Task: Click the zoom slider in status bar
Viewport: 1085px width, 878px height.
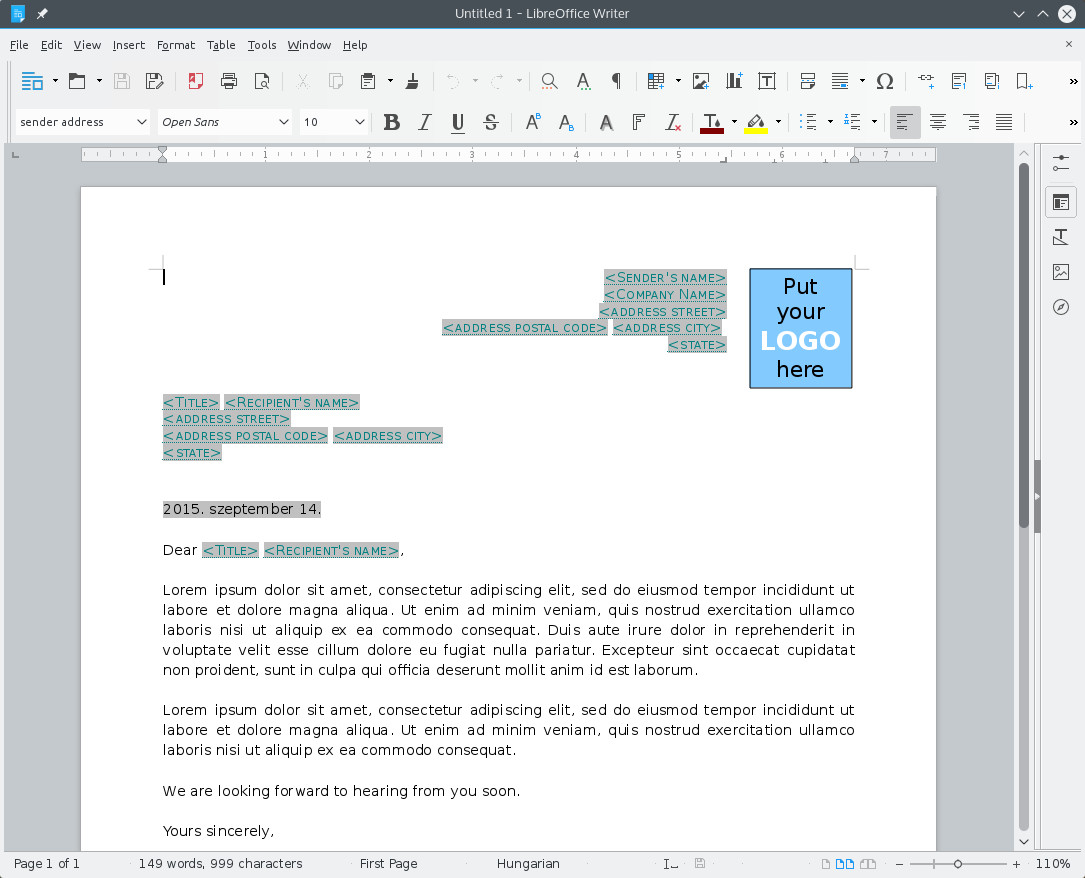Action: (958, 863)
